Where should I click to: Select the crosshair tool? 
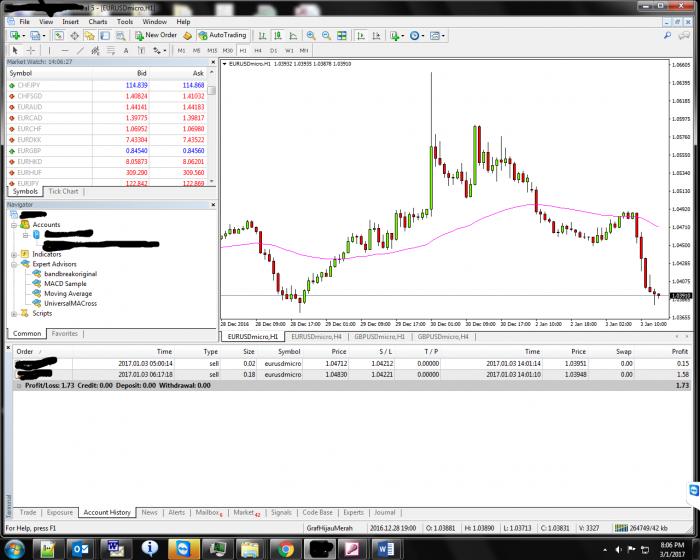[30, 50]
